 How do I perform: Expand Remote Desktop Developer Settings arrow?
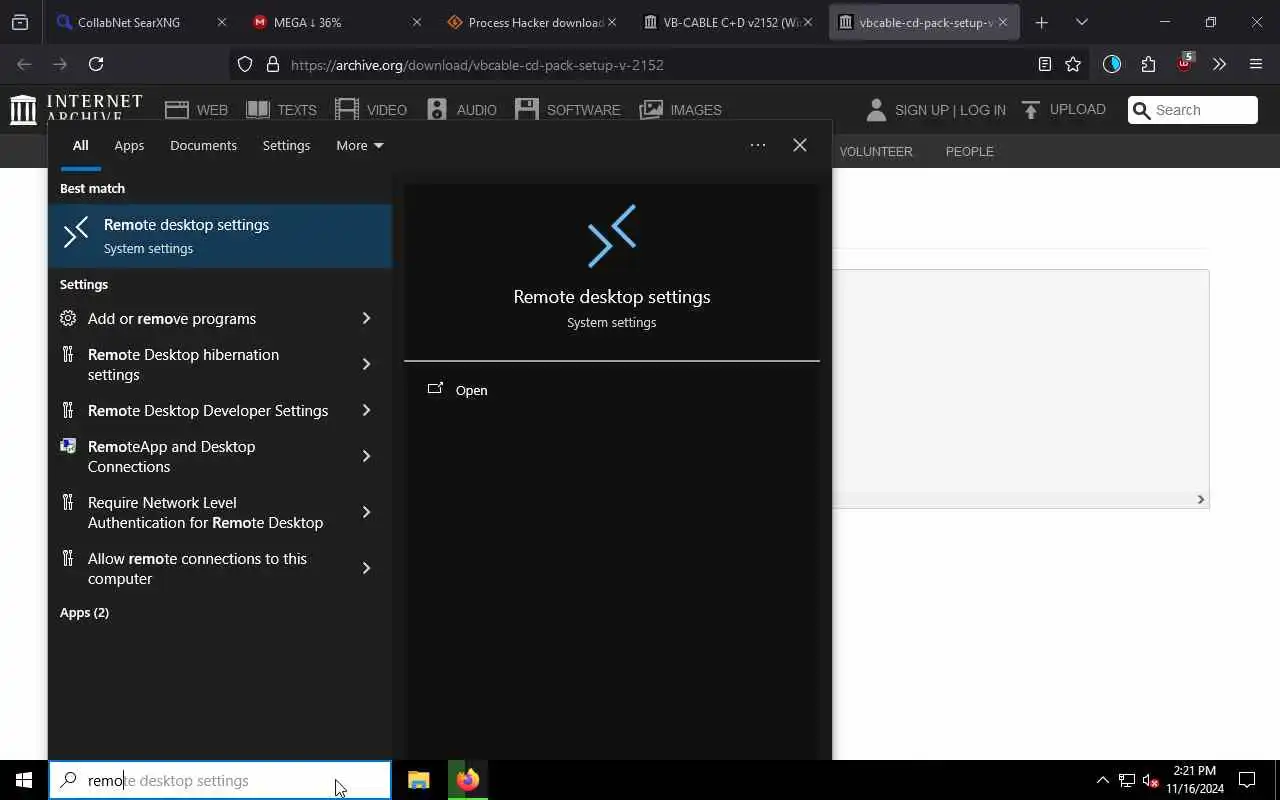[367, 411]
